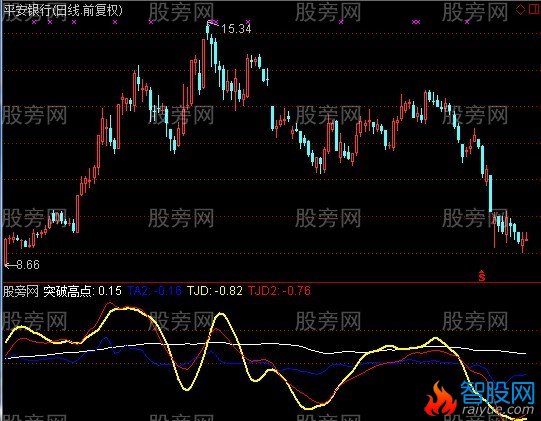Click the red diamond icon at top right
The image size is (541, 421).
coord(520,10)
